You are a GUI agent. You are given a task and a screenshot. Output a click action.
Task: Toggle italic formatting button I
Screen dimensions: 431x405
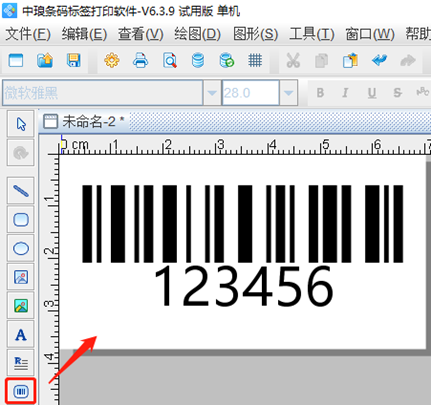tap(346, 93)
